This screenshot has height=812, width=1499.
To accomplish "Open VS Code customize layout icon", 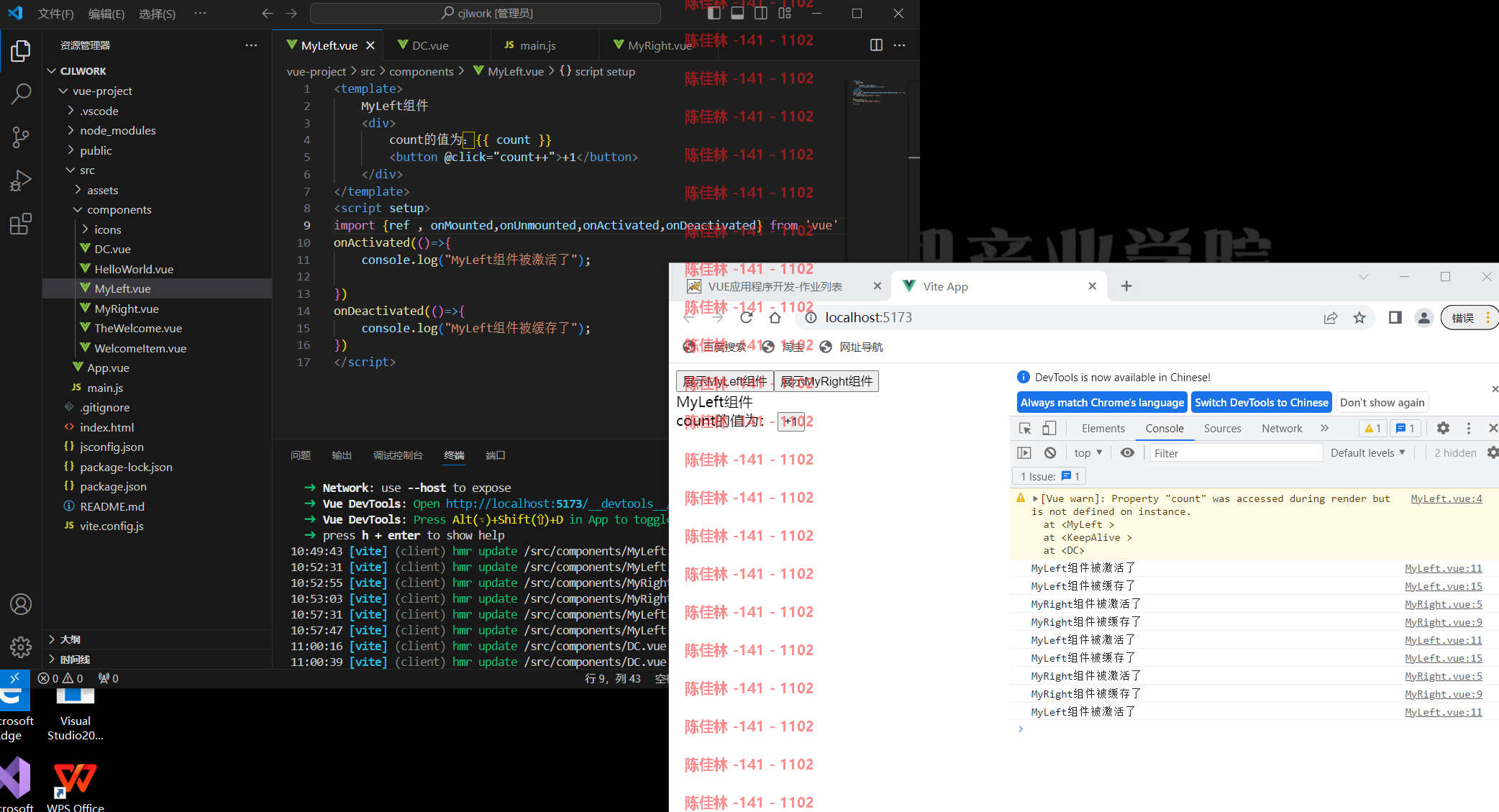I will (785, 13).
